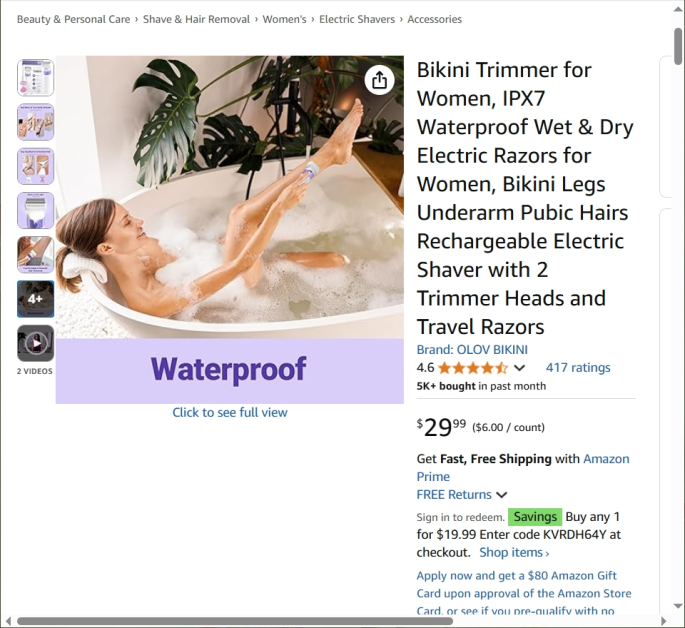The image size is (685, 628).
Task: Click the Shop items link
Action: [x=514, y=552]
